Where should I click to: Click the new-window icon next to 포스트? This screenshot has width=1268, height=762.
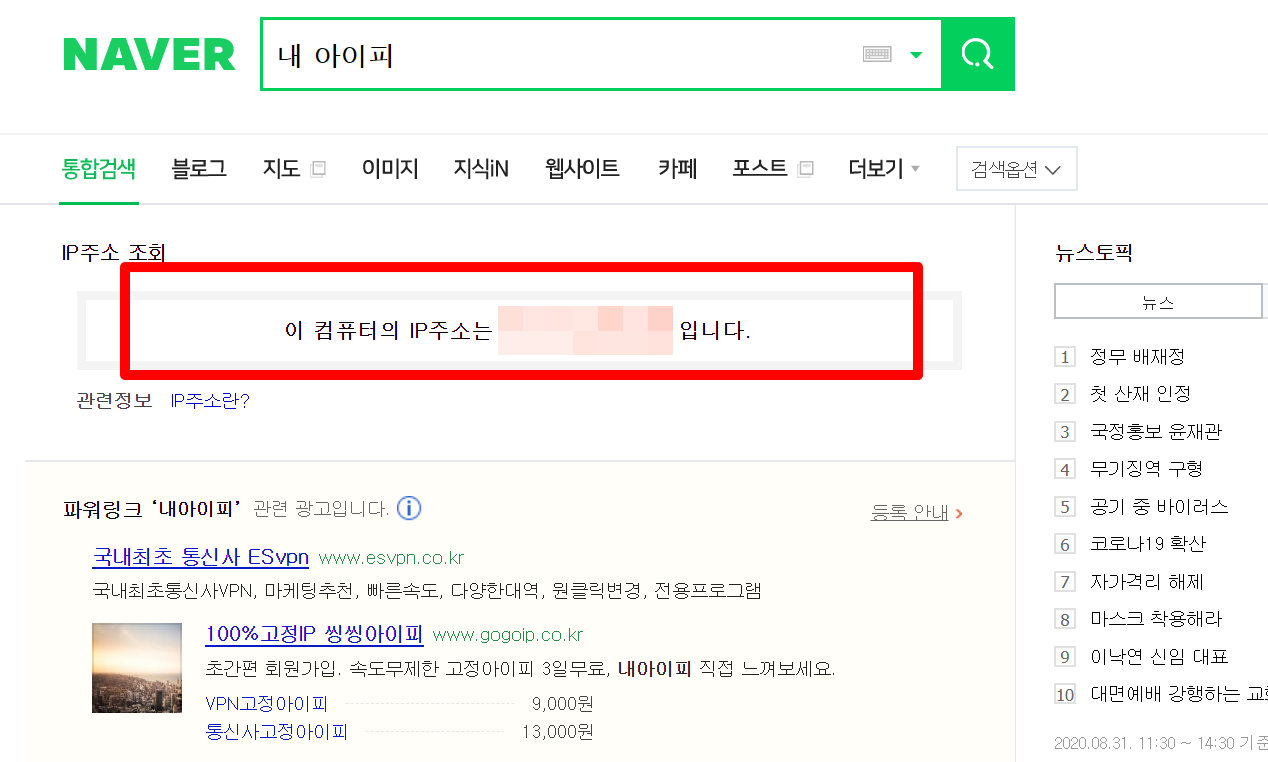tap(804, 170)
